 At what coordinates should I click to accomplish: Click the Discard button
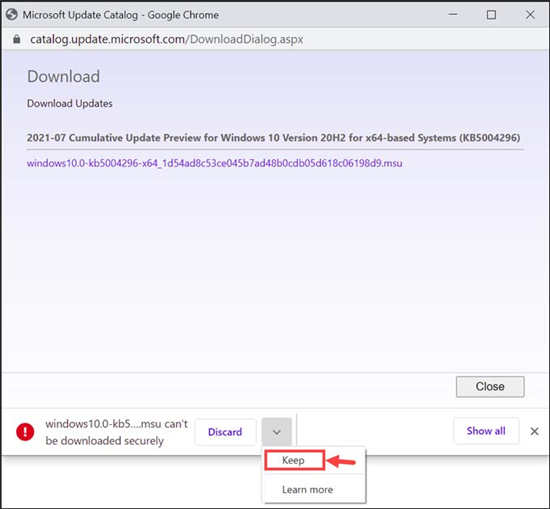225,432
